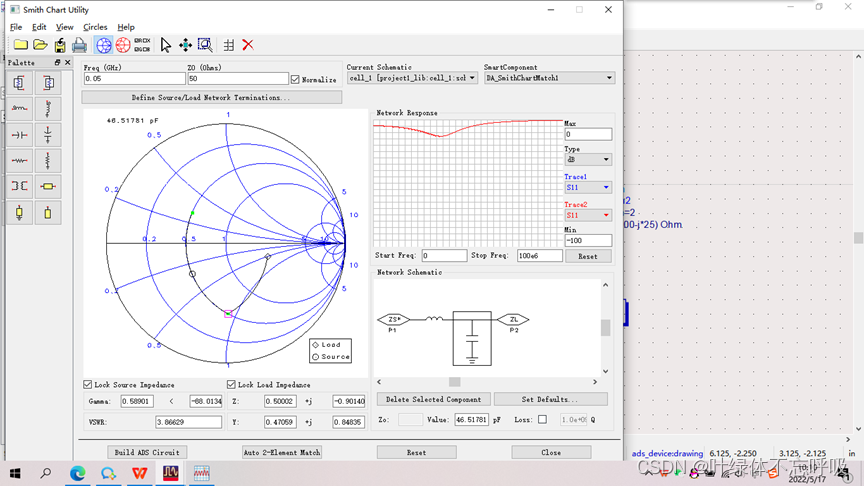Open the Type dB dropdown
The width and height of the screenshot is (864, 486).
point(588,159)
